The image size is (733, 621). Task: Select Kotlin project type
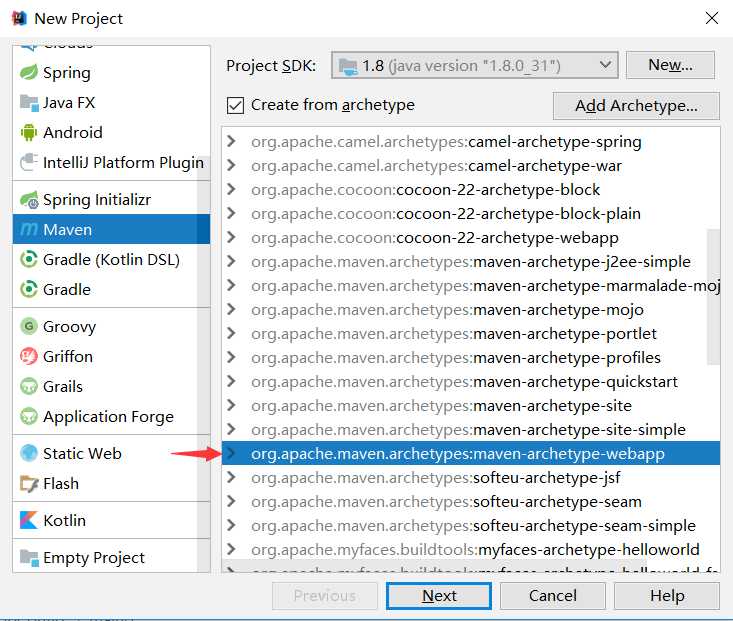pyautogui.click(x=111, y=520)
